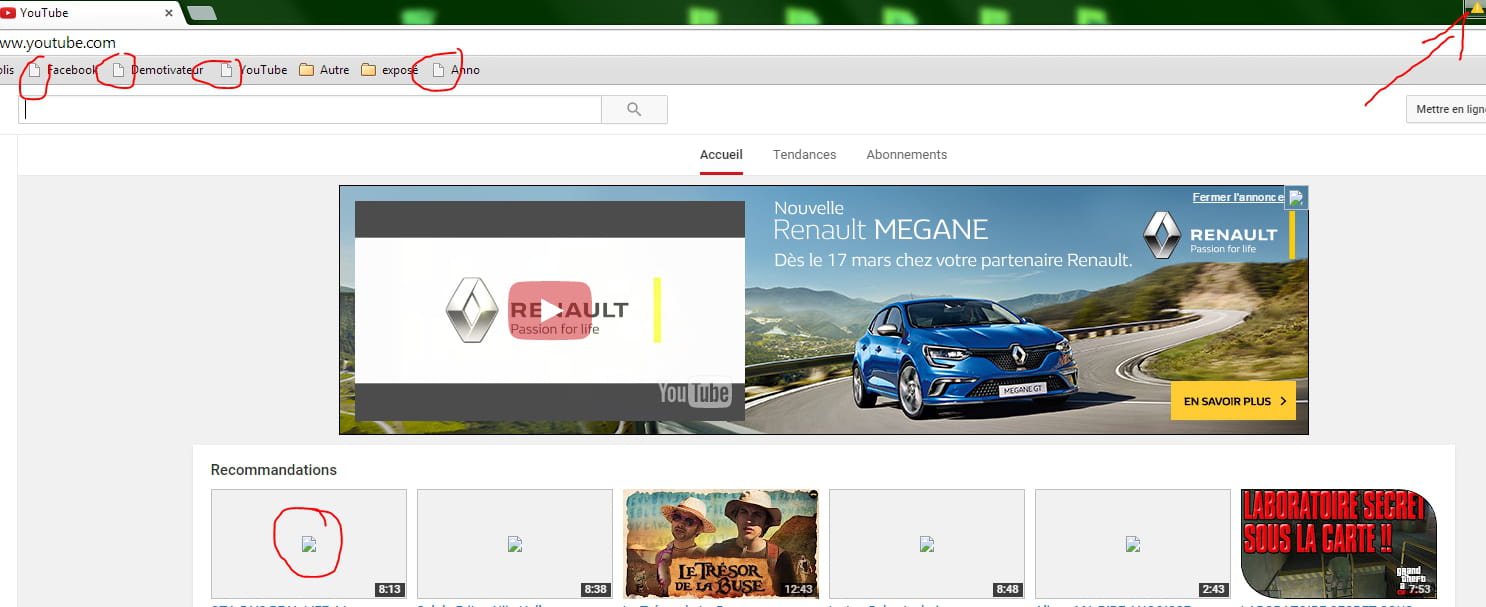Click the broken image icon beside Fermer l'annonce

[1297, 198]
